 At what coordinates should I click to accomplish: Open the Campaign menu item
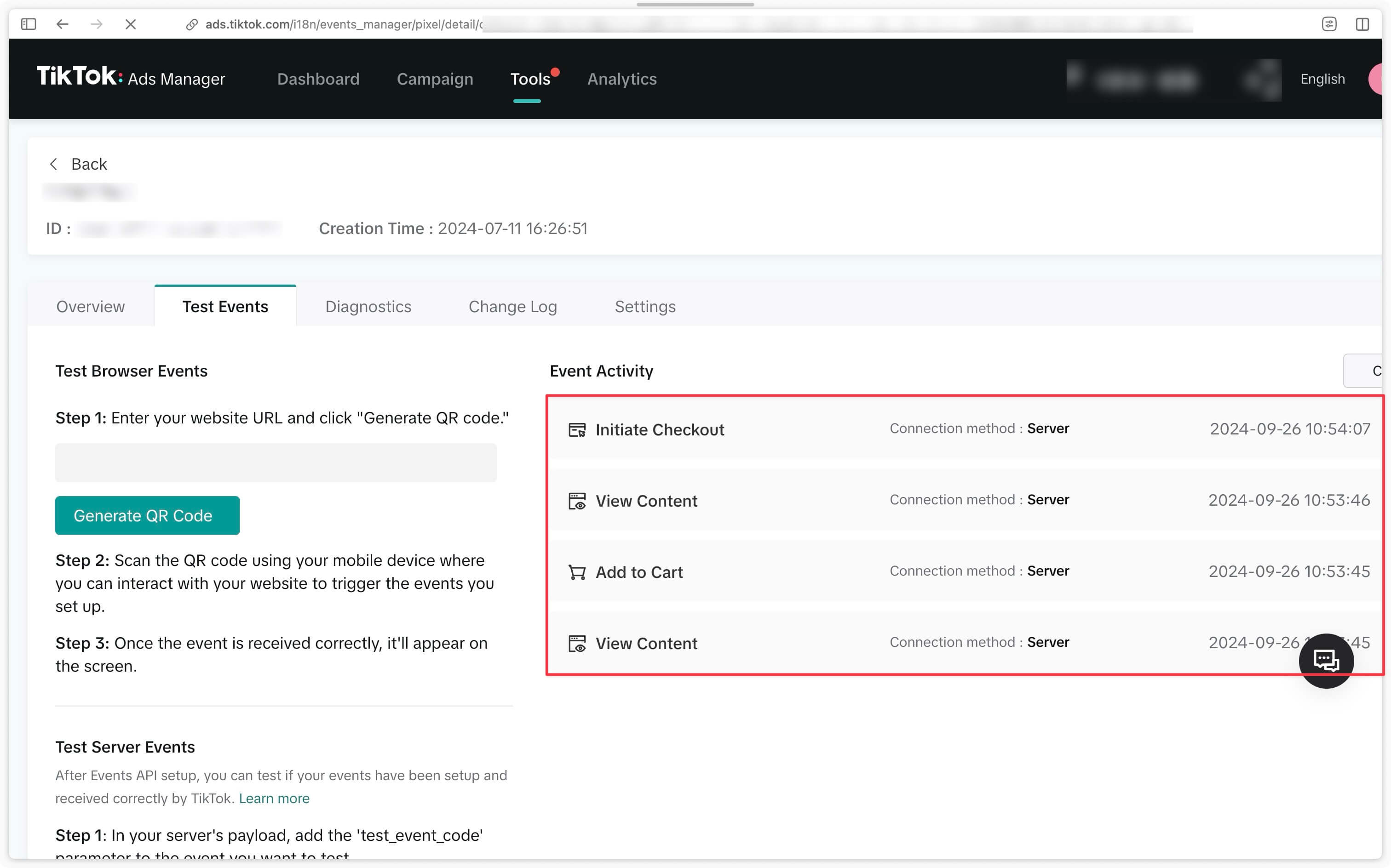(x=435, y=78)
